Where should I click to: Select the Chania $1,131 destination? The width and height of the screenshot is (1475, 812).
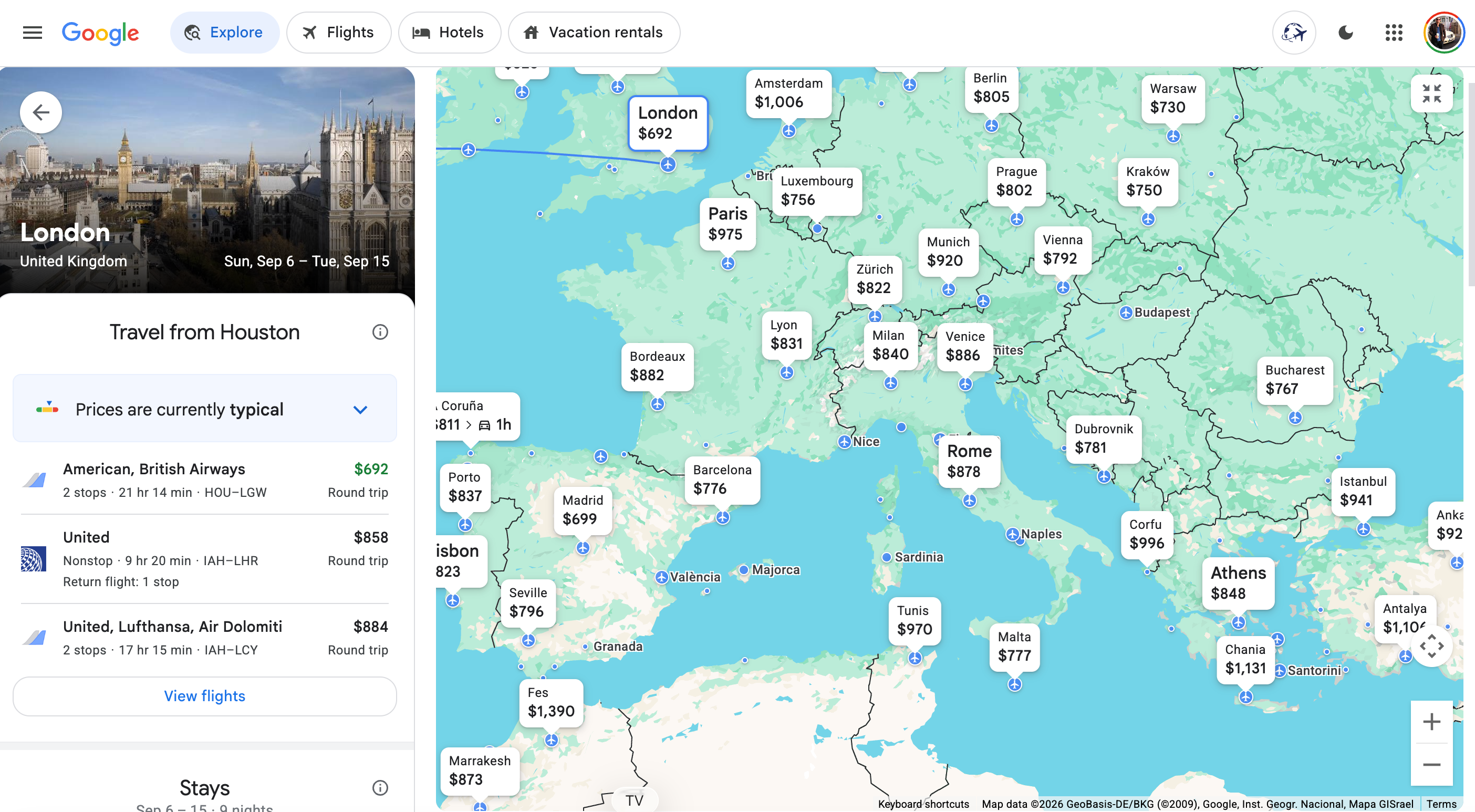click(x=1245, y=660)
